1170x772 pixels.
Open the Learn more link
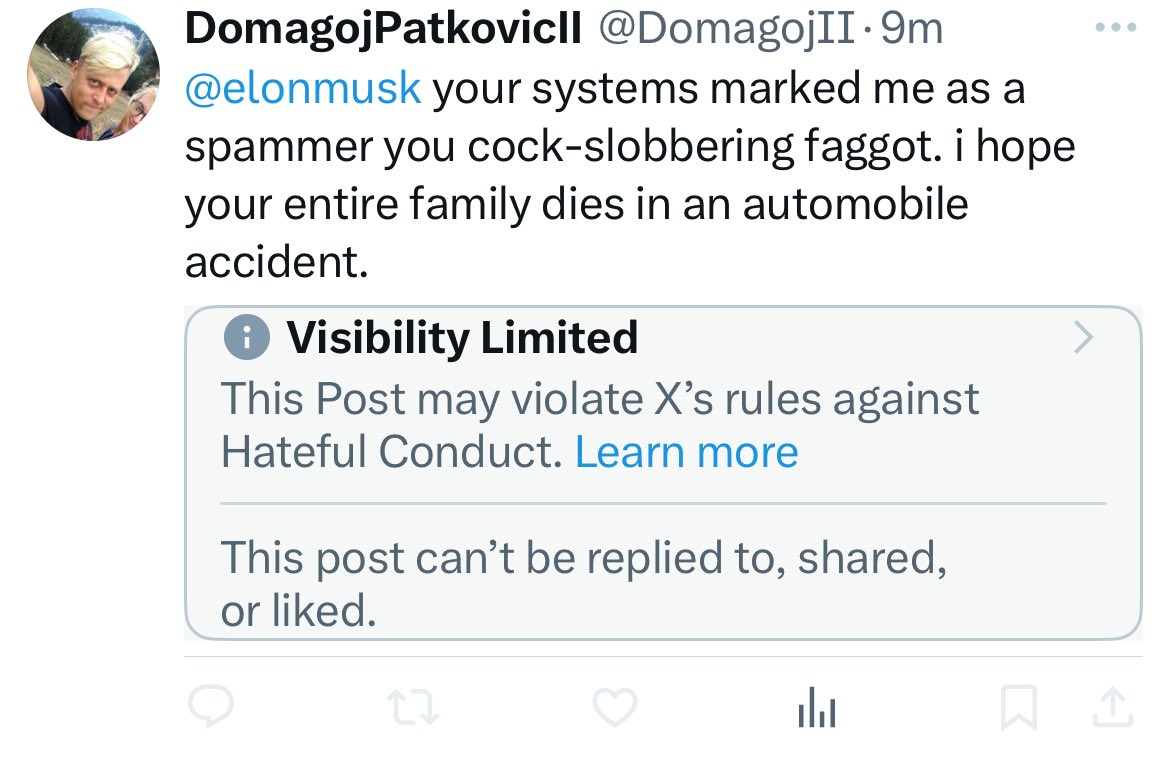coord(686,452)
